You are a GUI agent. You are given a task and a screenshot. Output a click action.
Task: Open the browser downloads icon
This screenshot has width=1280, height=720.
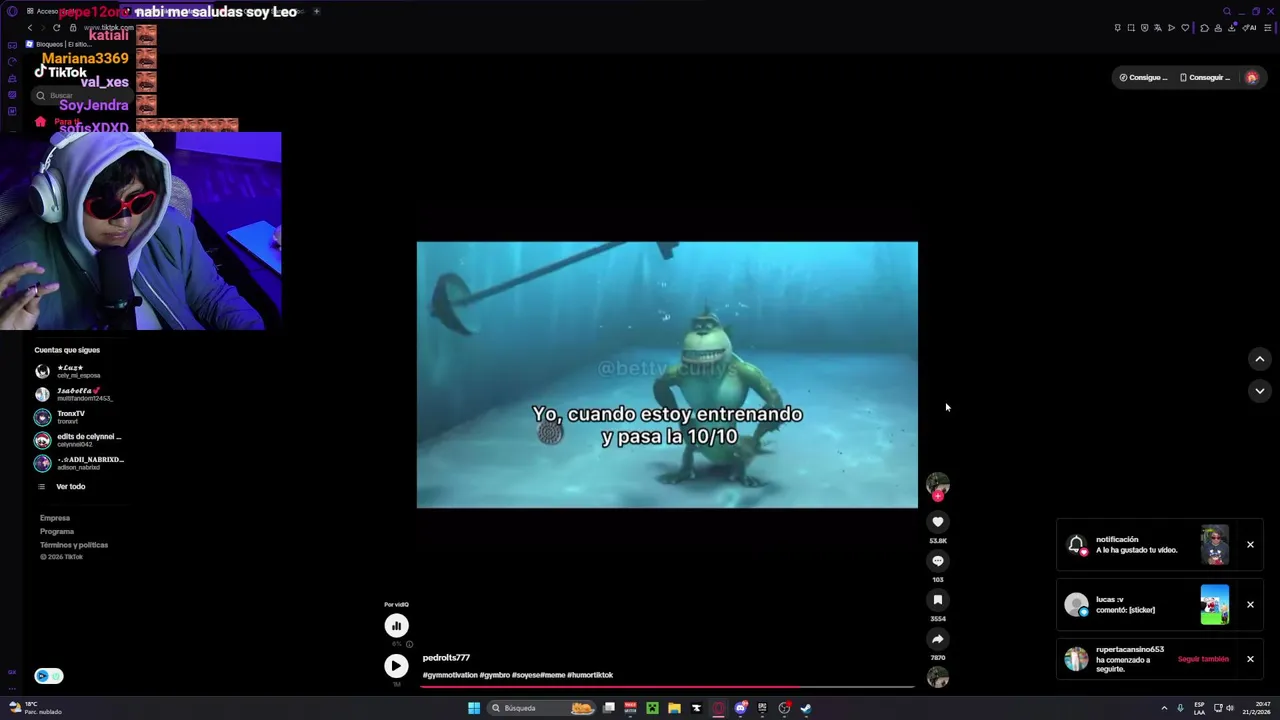coord(1232,28)
